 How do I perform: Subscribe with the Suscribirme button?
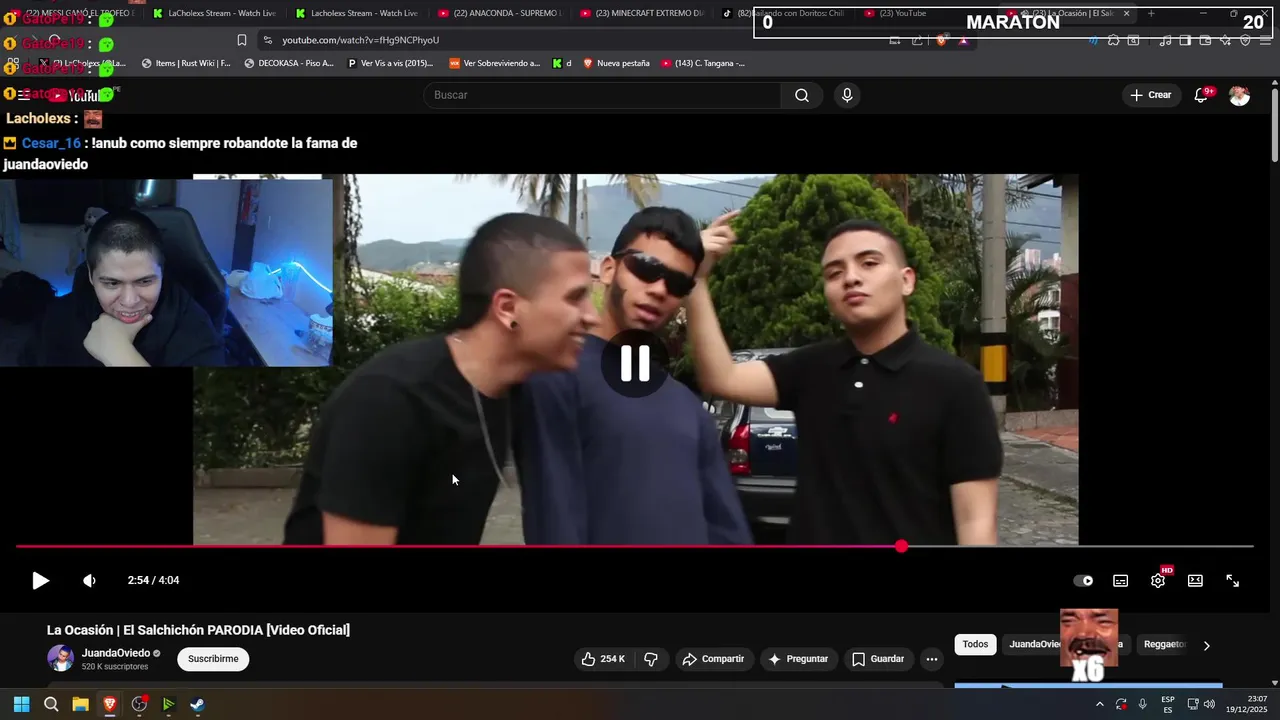(213, 659)
